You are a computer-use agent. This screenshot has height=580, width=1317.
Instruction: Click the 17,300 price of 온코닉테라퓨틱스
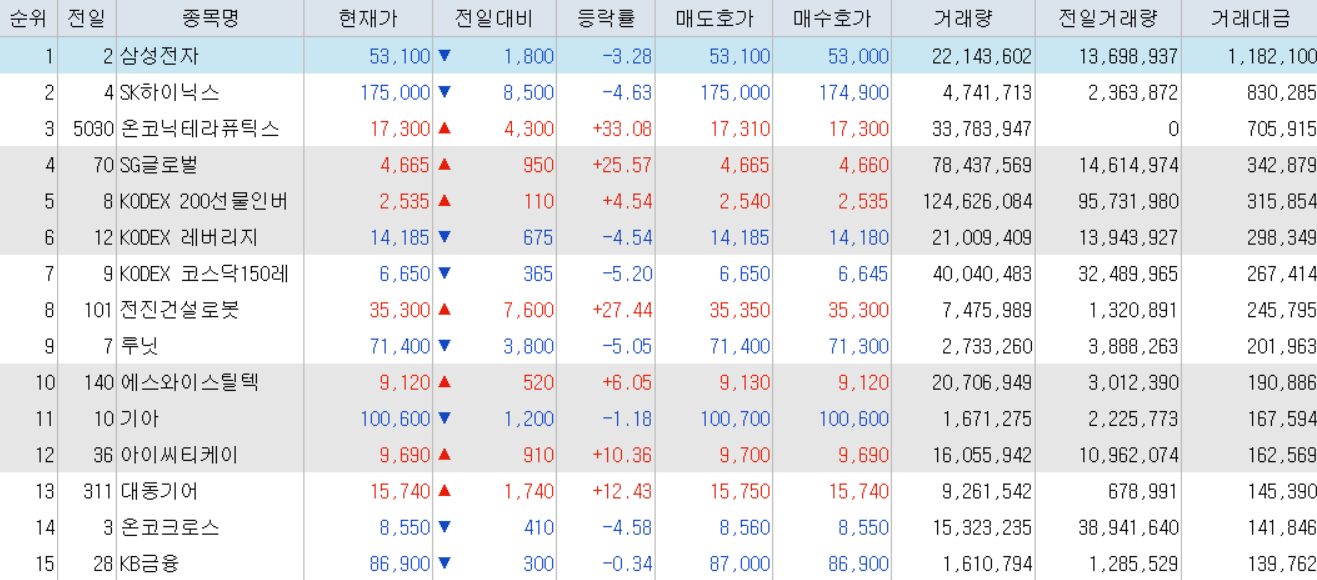click(x=399, y=129)
